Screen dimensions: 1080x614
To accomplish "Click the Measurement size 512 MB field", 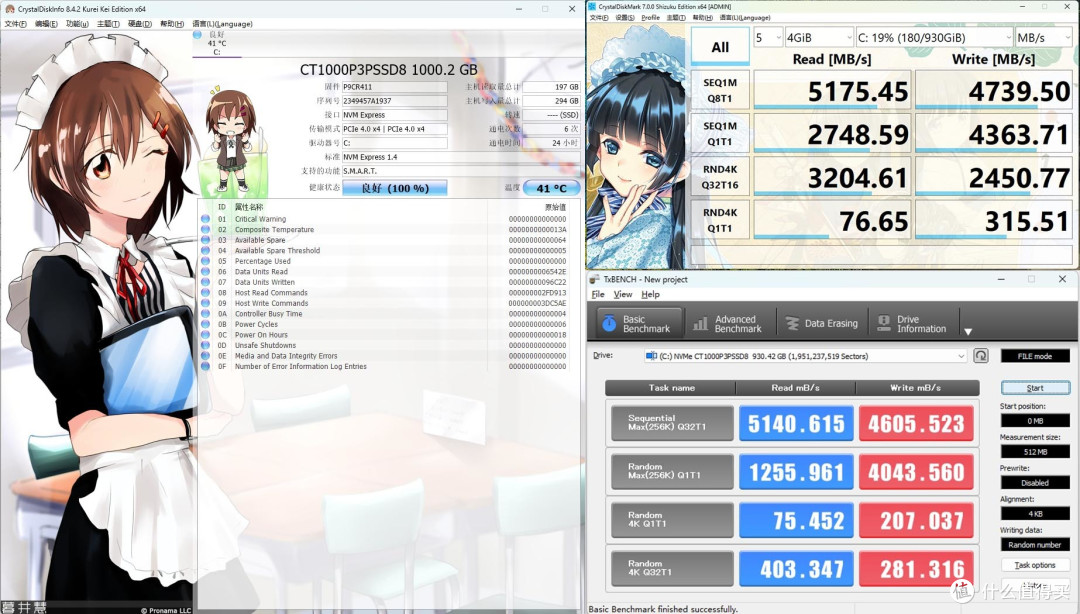I will 1035,452.
